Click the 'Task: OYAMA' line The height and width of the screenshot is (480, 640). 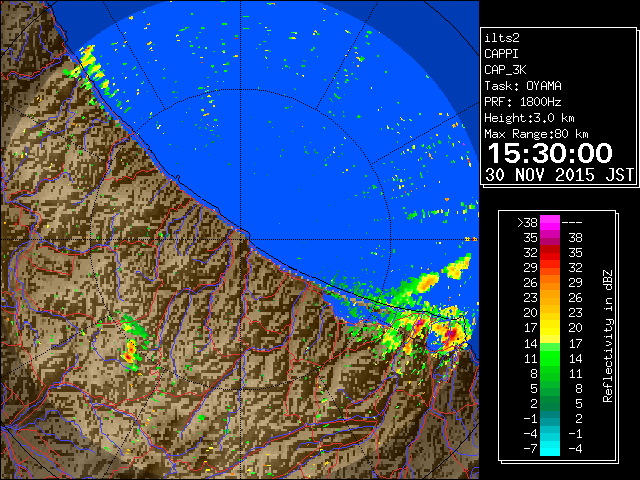pyautogui.click(x=523, y=86)
